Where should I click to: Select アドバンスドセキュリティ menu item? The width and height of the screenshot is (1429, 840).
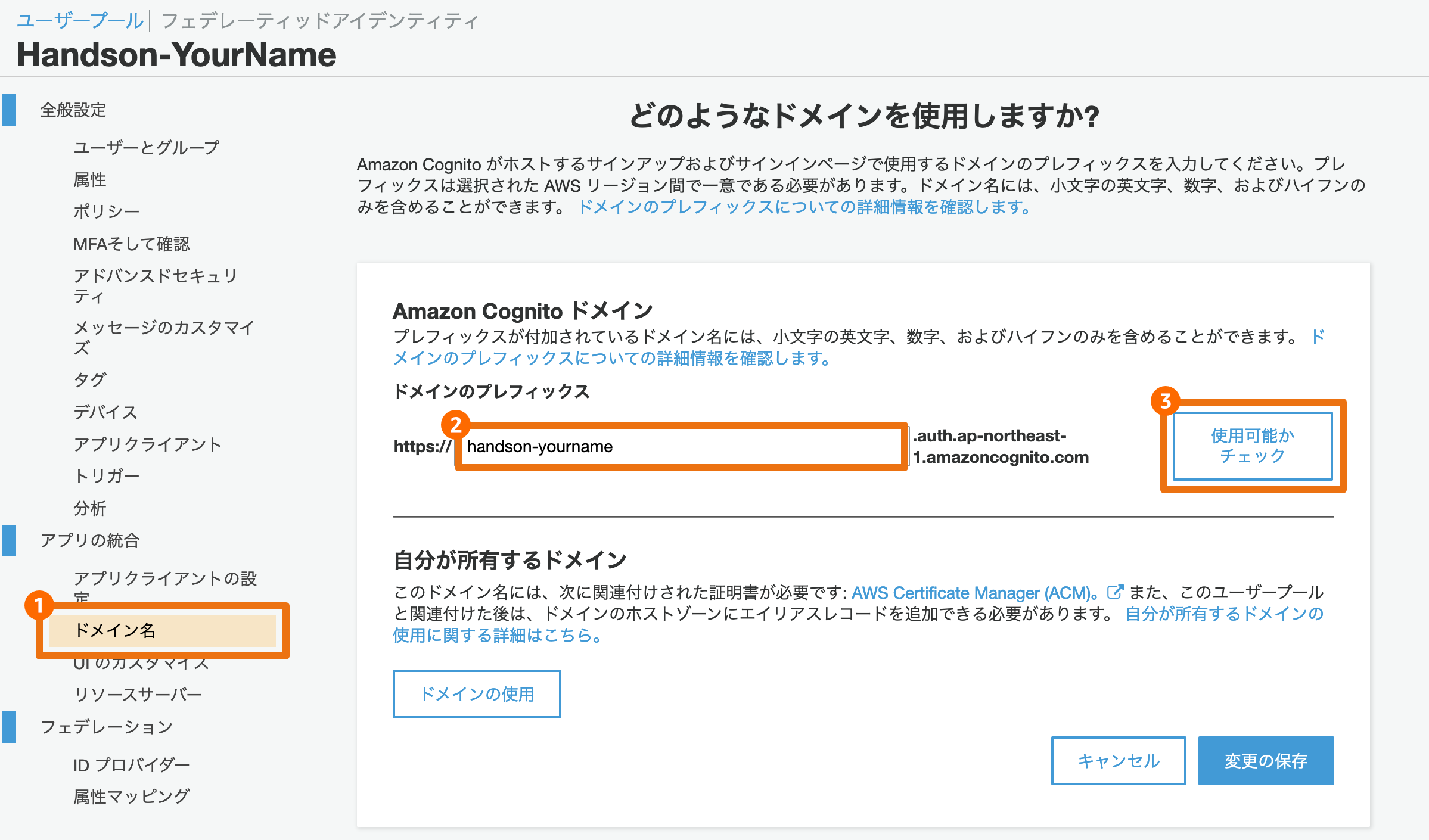pos(156,286)
